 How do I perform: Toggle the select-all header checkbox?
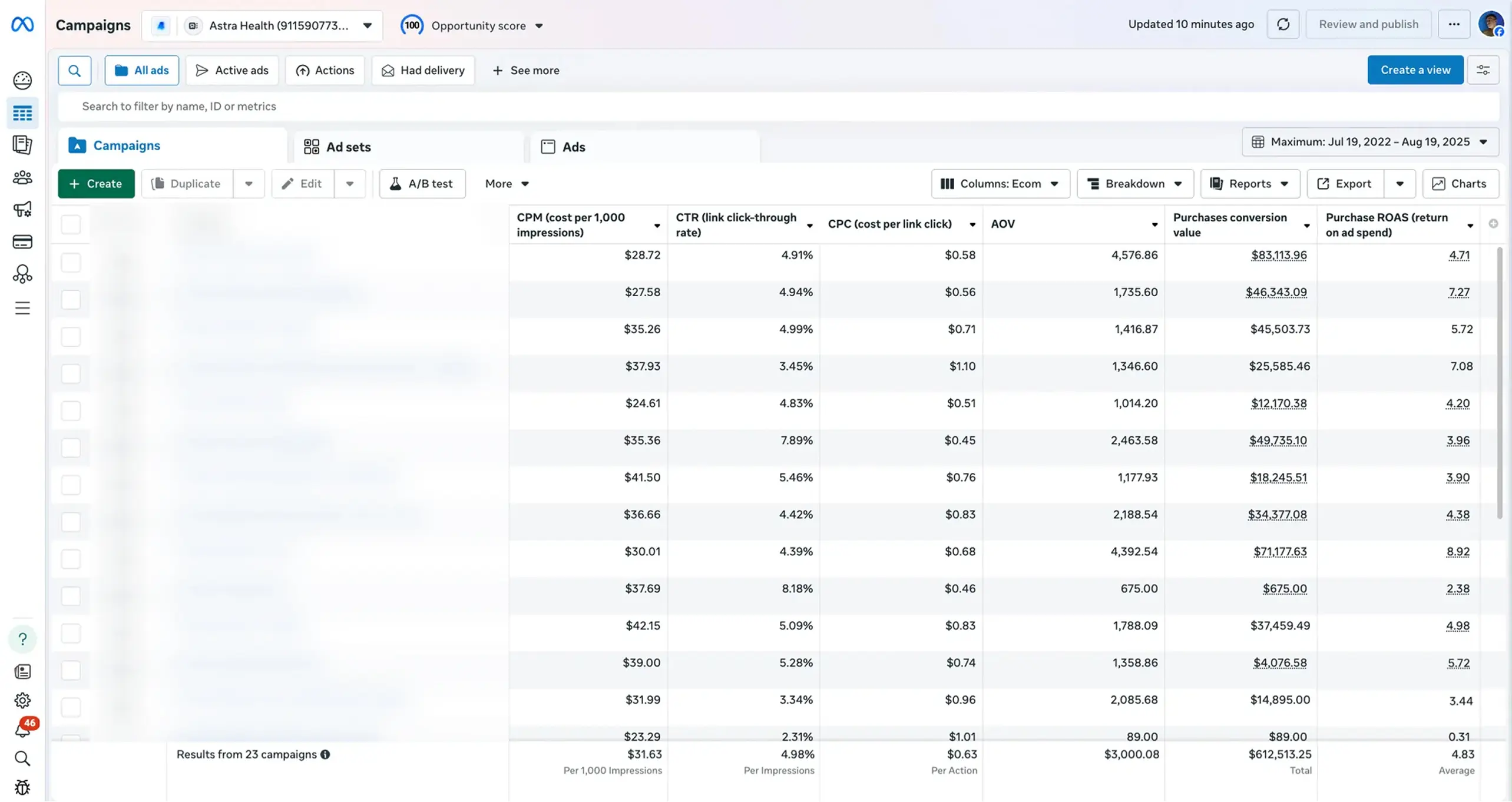pos(71,224)
